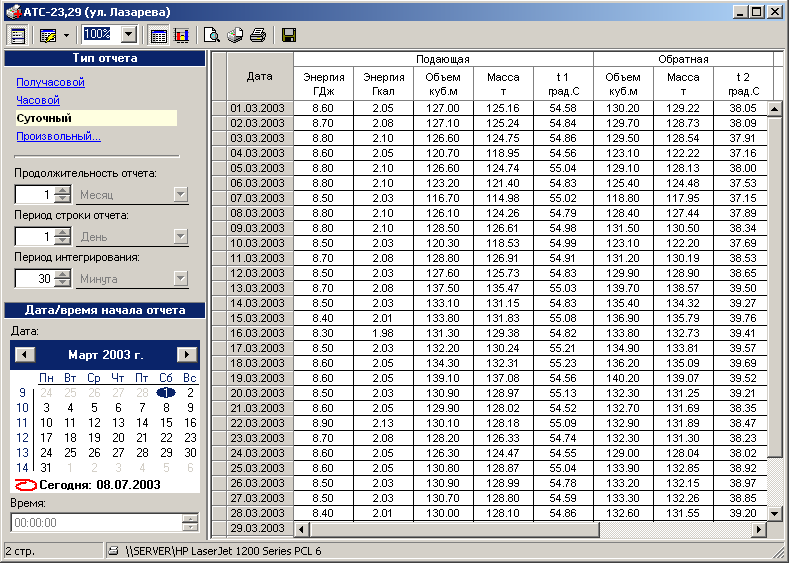Click the print icon

tap(258, 35)
